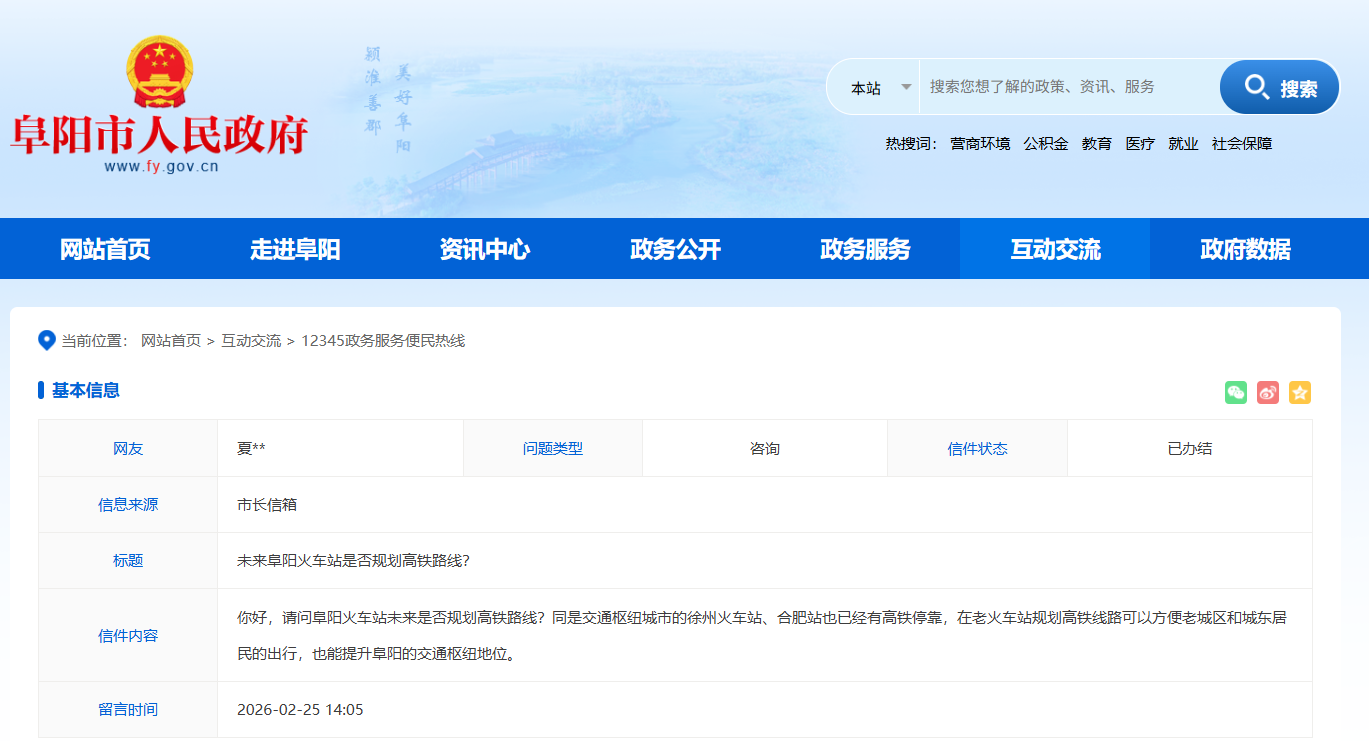
Task: Click the 信息来源 row label
Action: coord(128,505)
